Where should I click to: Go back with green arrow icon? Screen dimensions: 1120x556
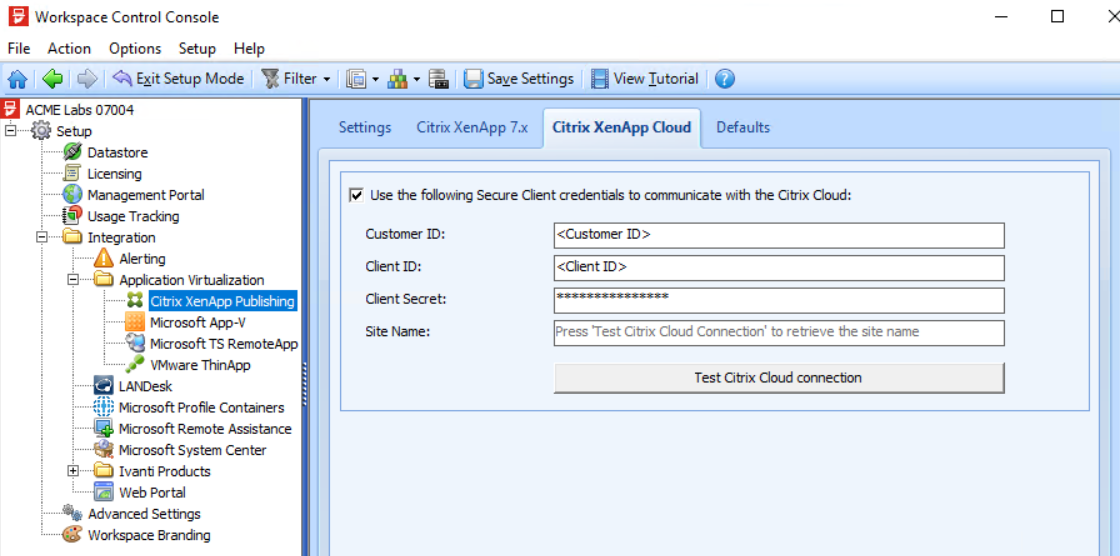[51, 79]
